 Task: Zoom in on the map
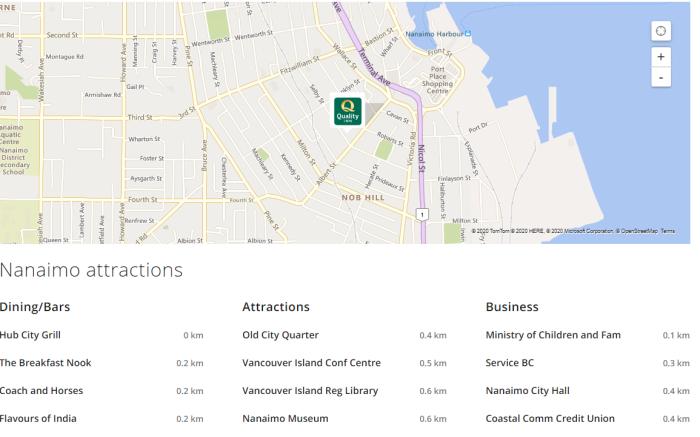(660, 57)
